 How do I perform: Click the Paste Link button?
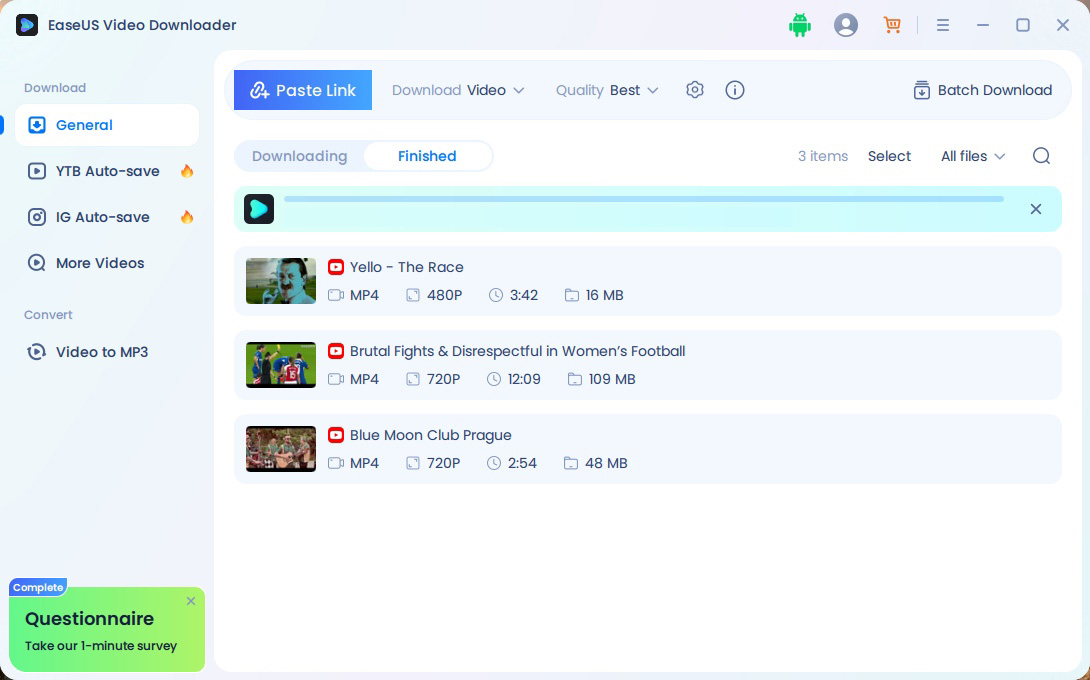click(x=303, y=90)
